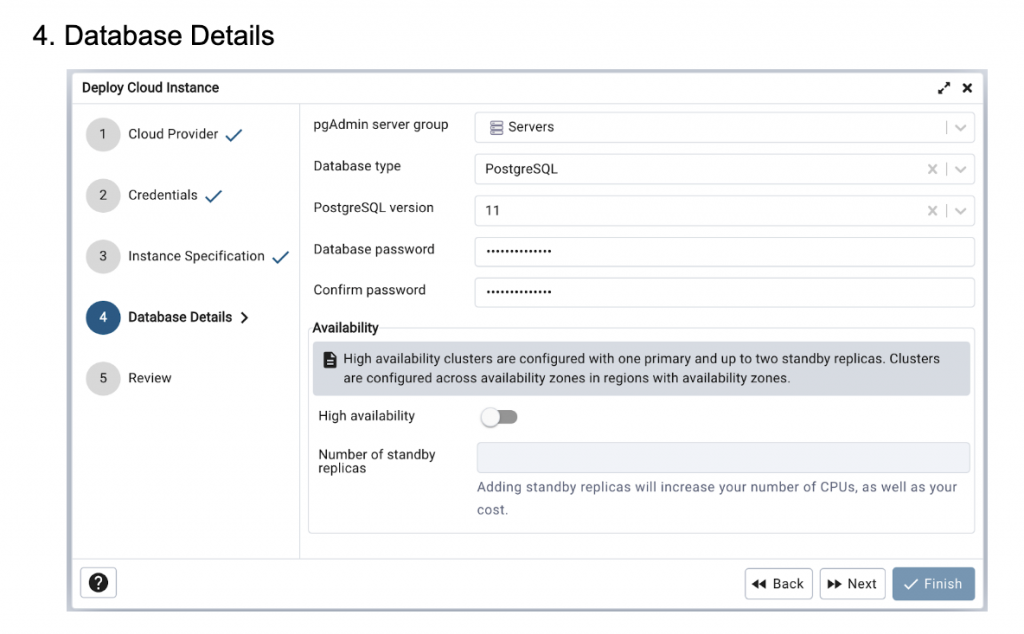Click the checkmark beside Instance Specification
This screenshot has width=1024, height=634.
[279, 255]
